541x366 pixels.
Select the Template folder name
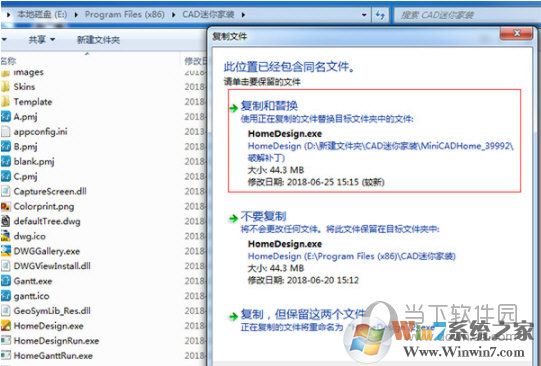pos(33,102)
